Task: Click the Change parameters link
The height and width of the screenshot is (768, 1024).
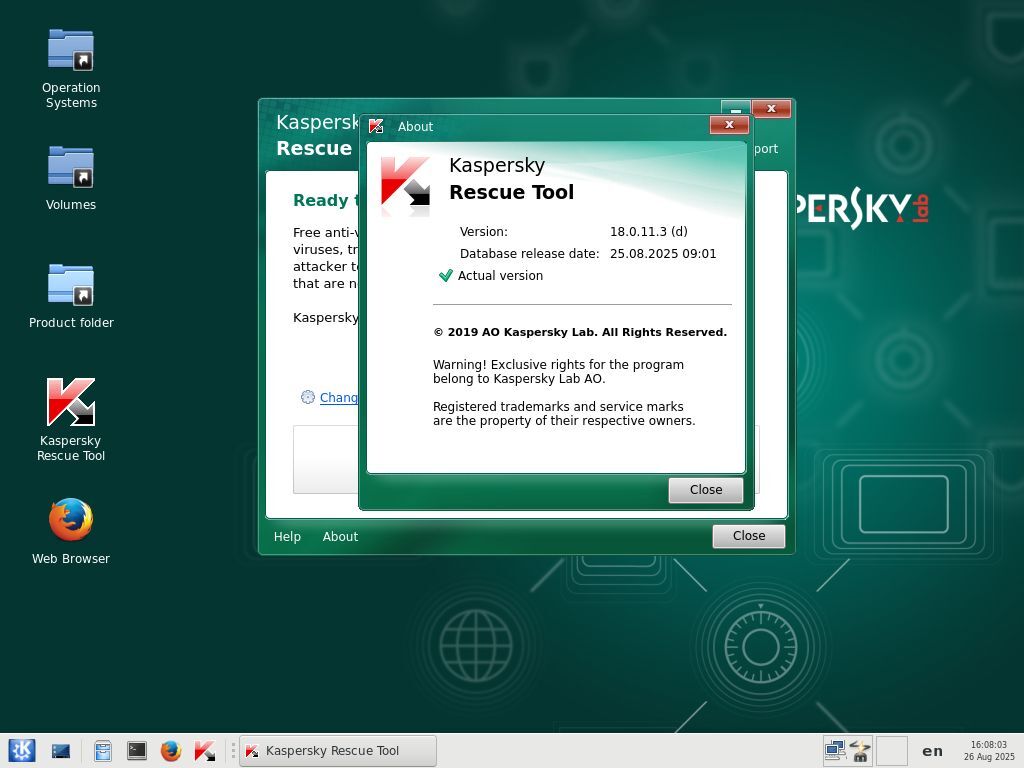Action: pyautogui.click(x=338, y=397)
